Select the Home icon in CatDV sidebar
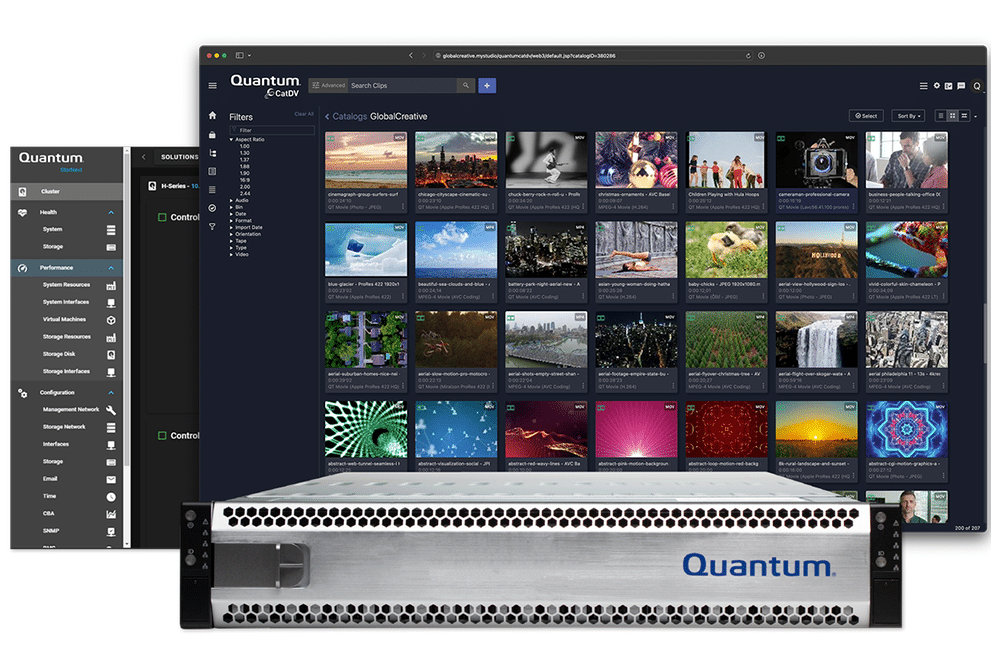The width and height of the screenshot is (1000, 666). click(213, 115)
